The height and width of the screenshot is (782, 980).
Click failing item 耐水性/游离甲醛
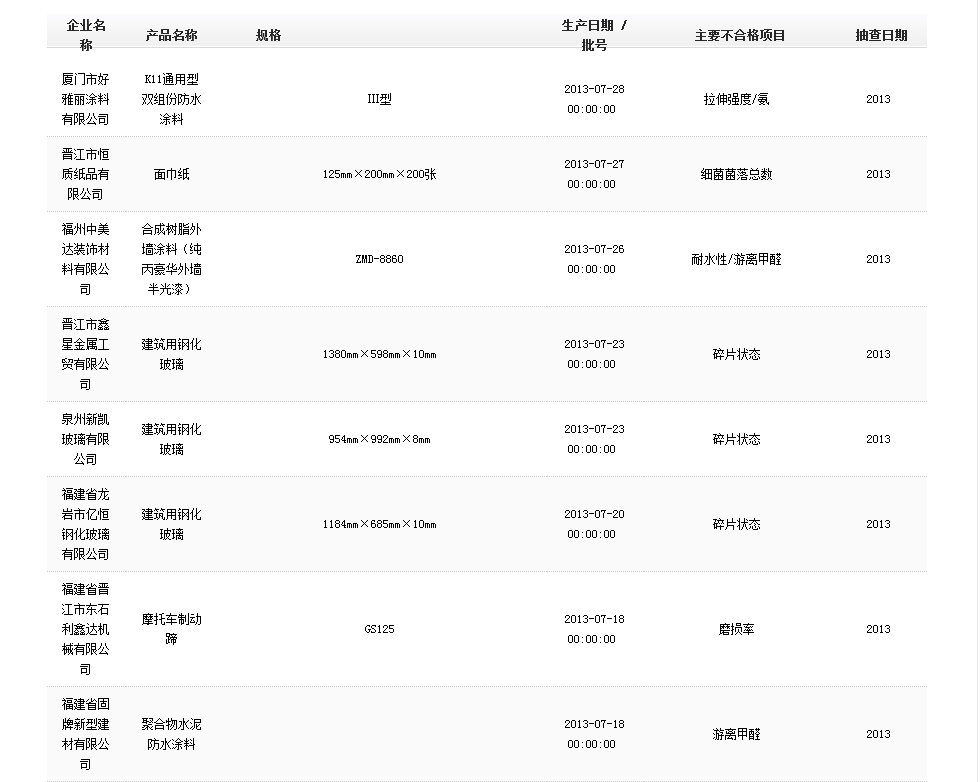click(x=736, y=259)
